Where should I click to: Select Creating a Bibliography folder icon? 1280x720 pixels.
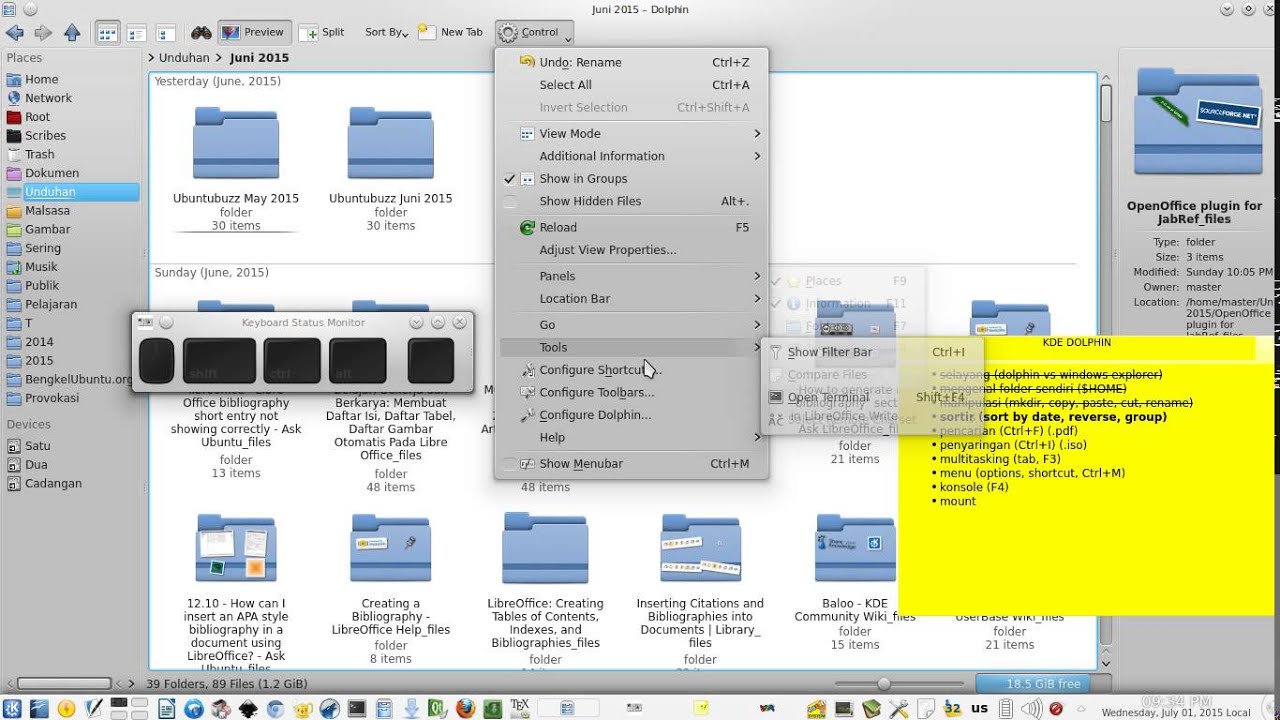point(391,548)
